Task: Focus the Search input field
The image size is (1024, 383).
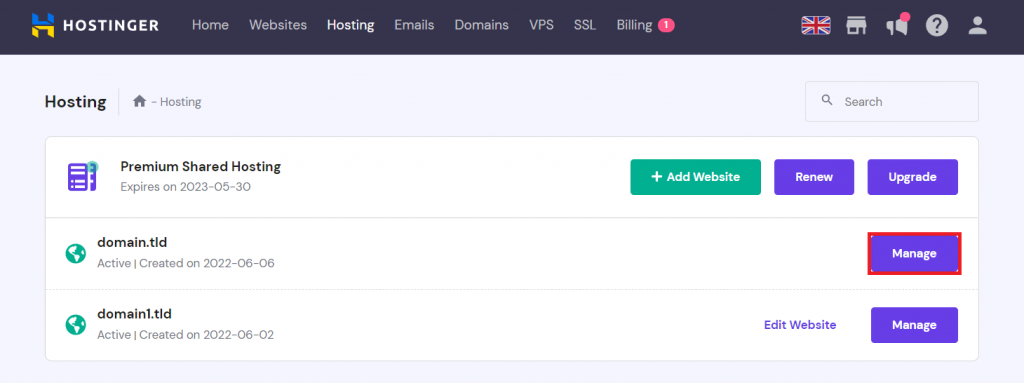Action: pos(891,101)
